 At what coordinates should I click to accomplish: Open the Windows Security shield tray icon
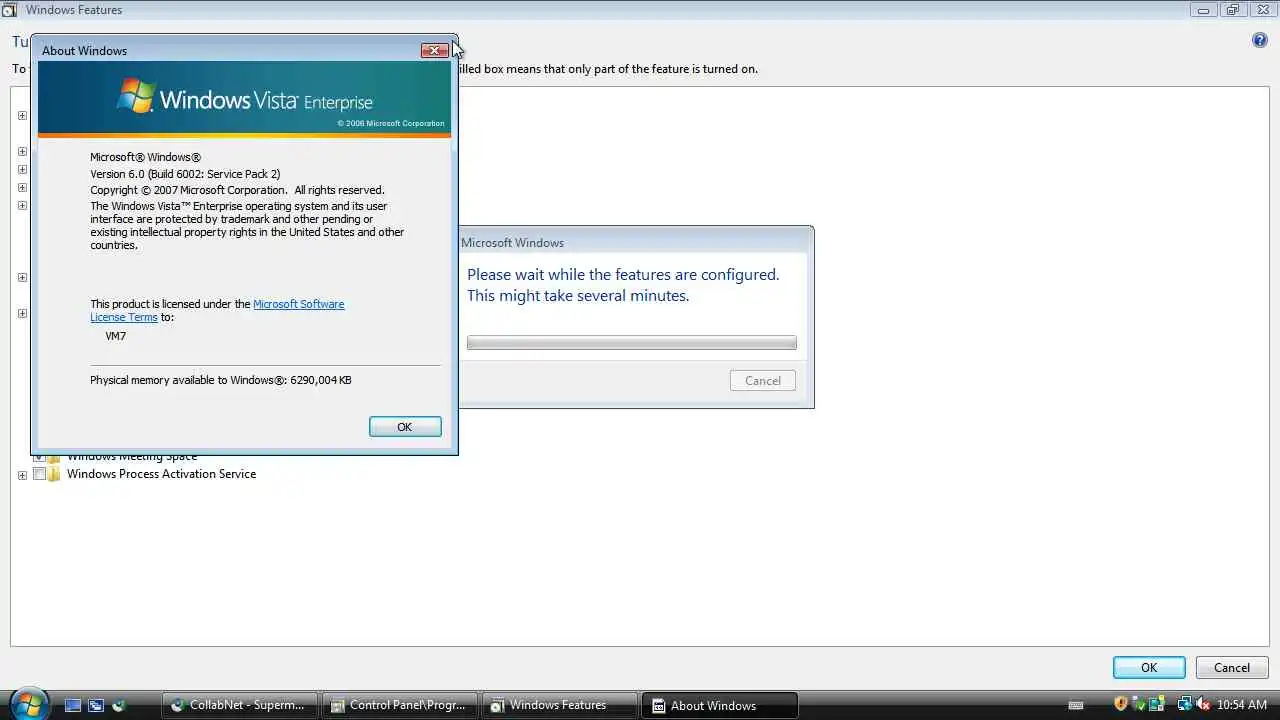(1121, 704)
